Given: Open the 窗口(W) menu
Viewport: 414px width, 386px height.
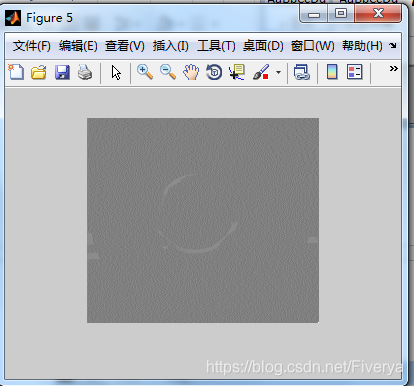Looking at the screenshot, I should coord(313,46).
